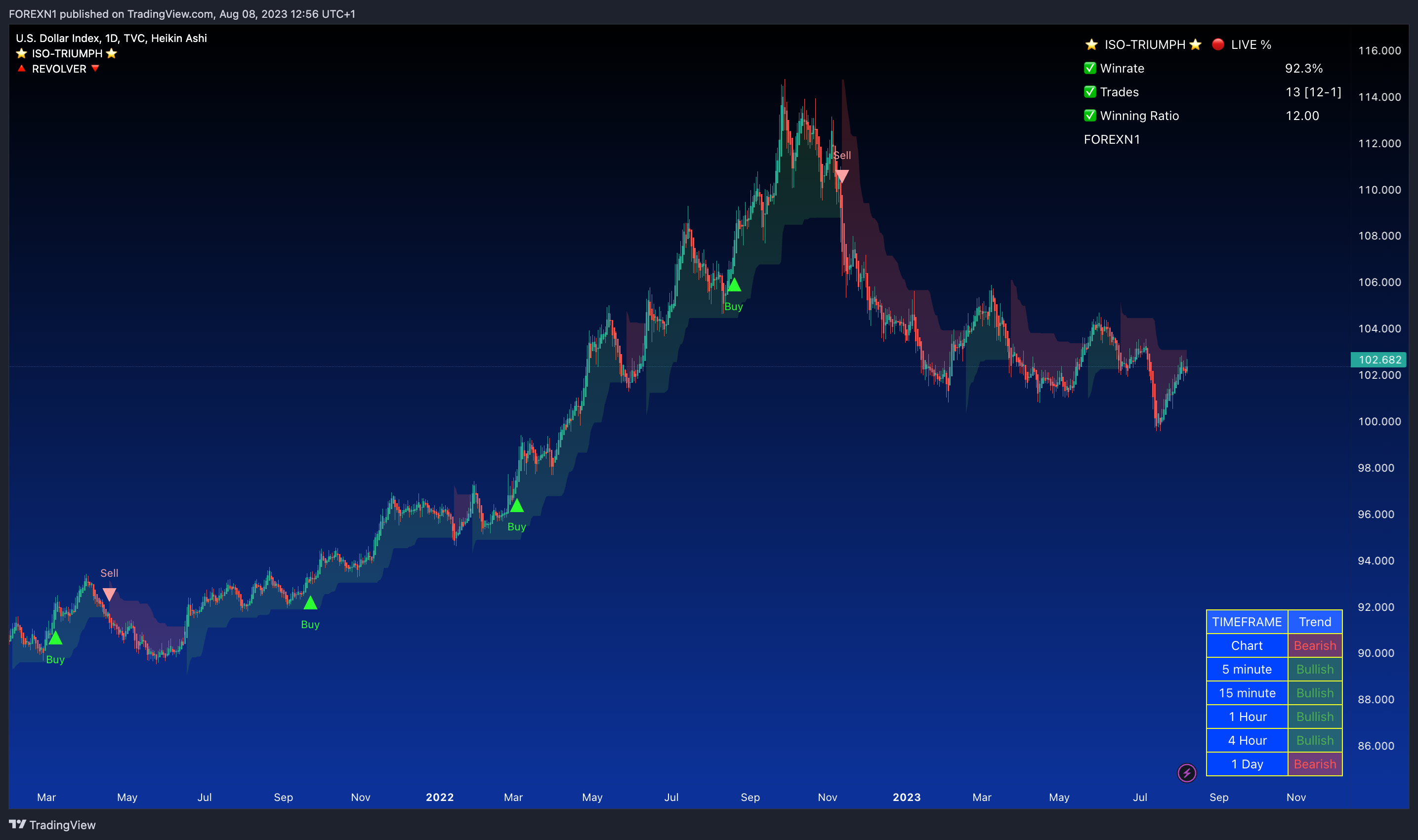Click the green Winrate checkmark icon

click(x=1089, y=68)
